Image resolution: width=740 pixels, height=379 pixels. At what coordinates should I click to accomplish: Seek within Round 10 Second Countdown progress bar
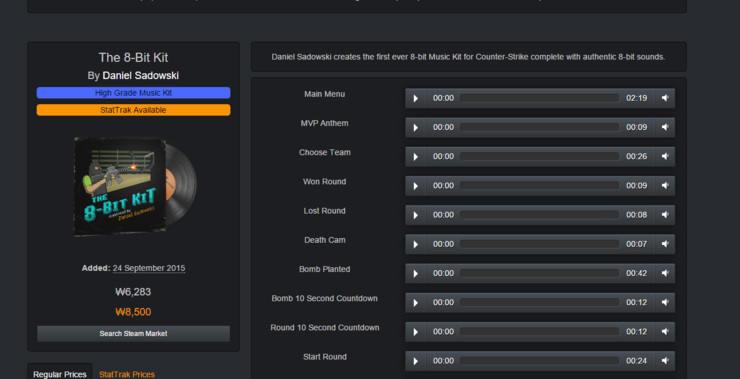click(x=539, y=332)
